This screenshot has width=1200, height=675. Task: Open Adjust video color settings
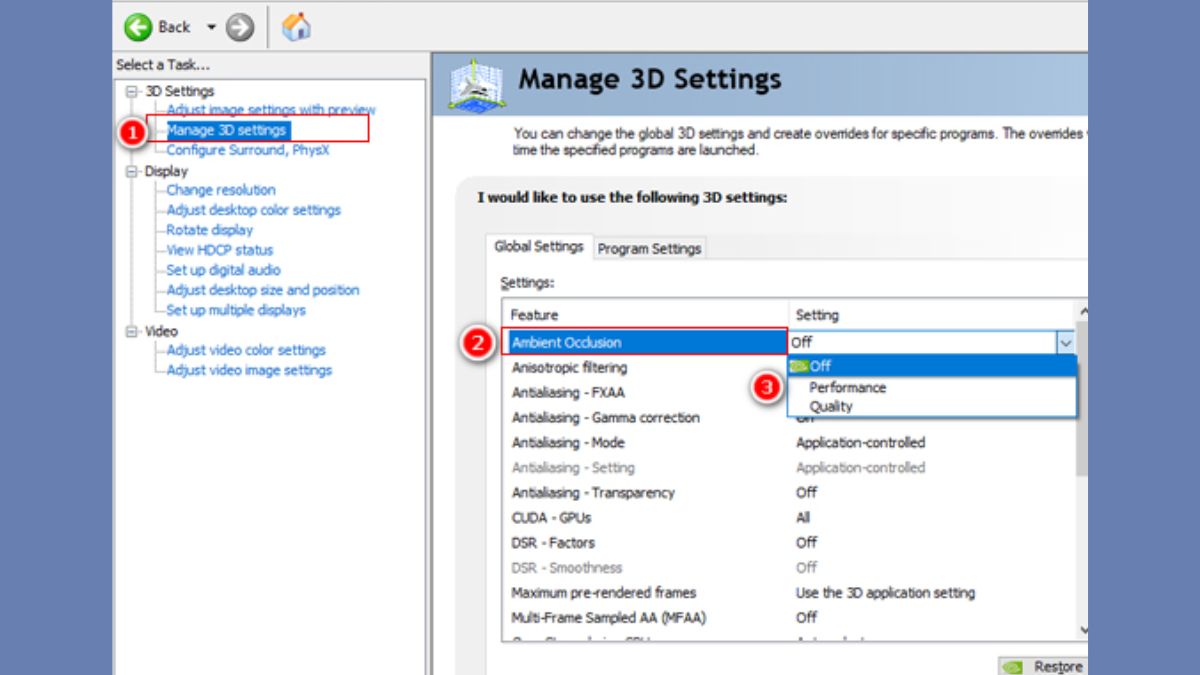click(246, 350)
